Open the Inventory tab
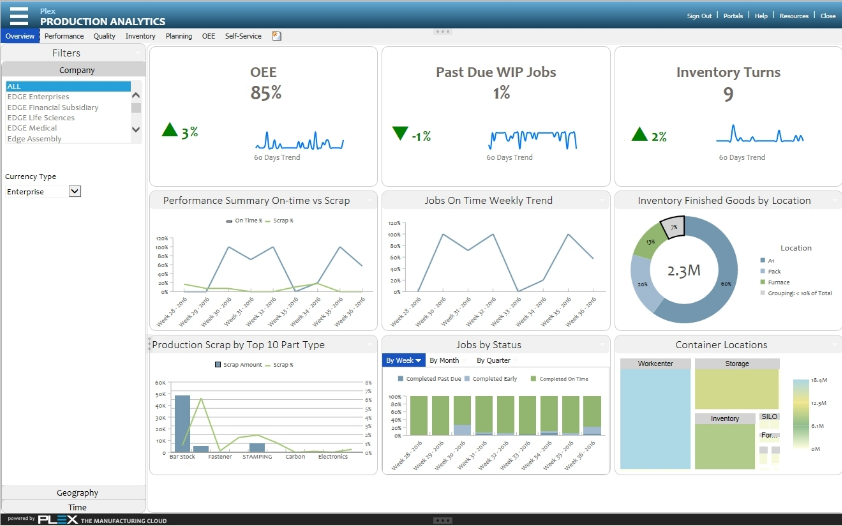Viewport: 842px width, 526px height. click(x=140, y=36)
